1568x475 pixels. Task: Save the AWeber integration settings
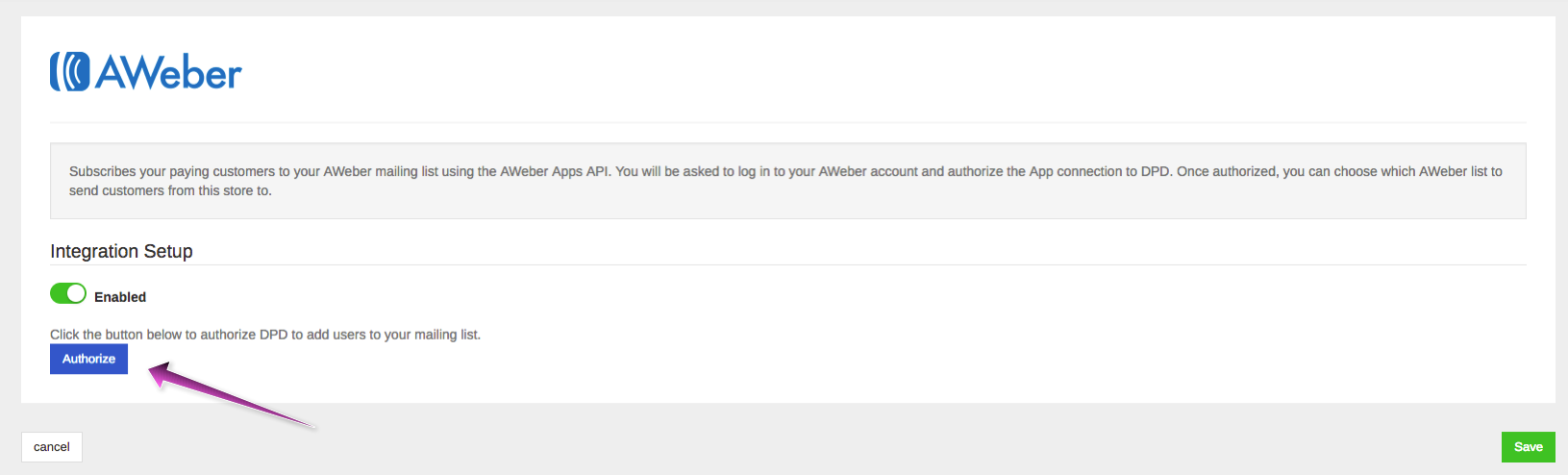pyautogui.click(x=1528, y=447)
